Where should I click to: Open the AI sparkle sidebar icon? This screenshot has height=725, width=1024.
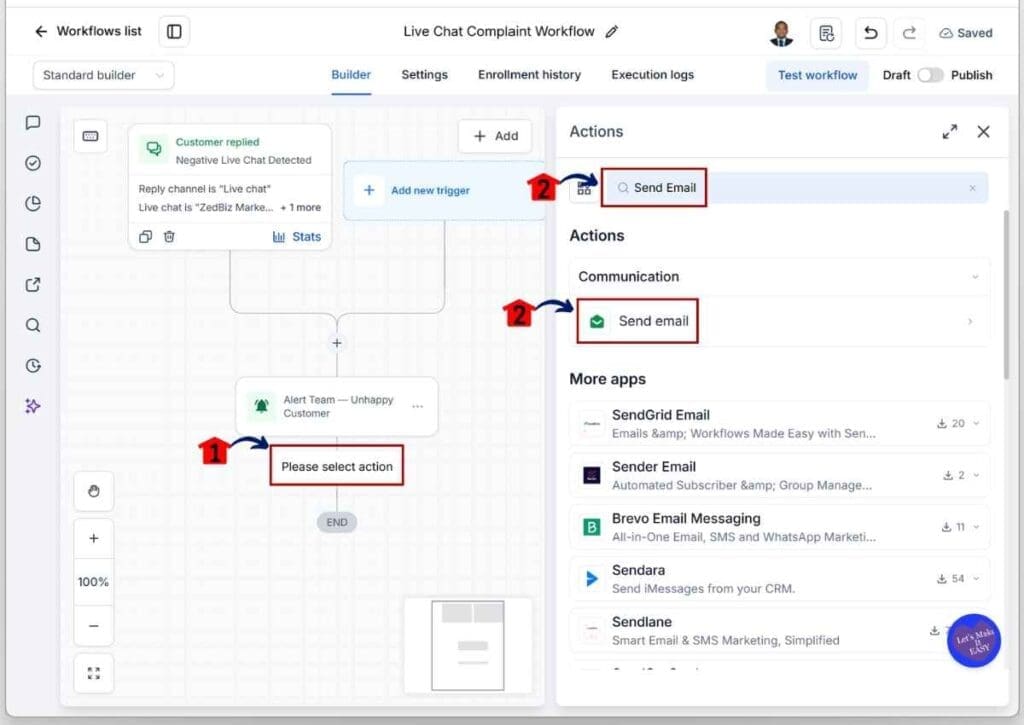[33, 406]
